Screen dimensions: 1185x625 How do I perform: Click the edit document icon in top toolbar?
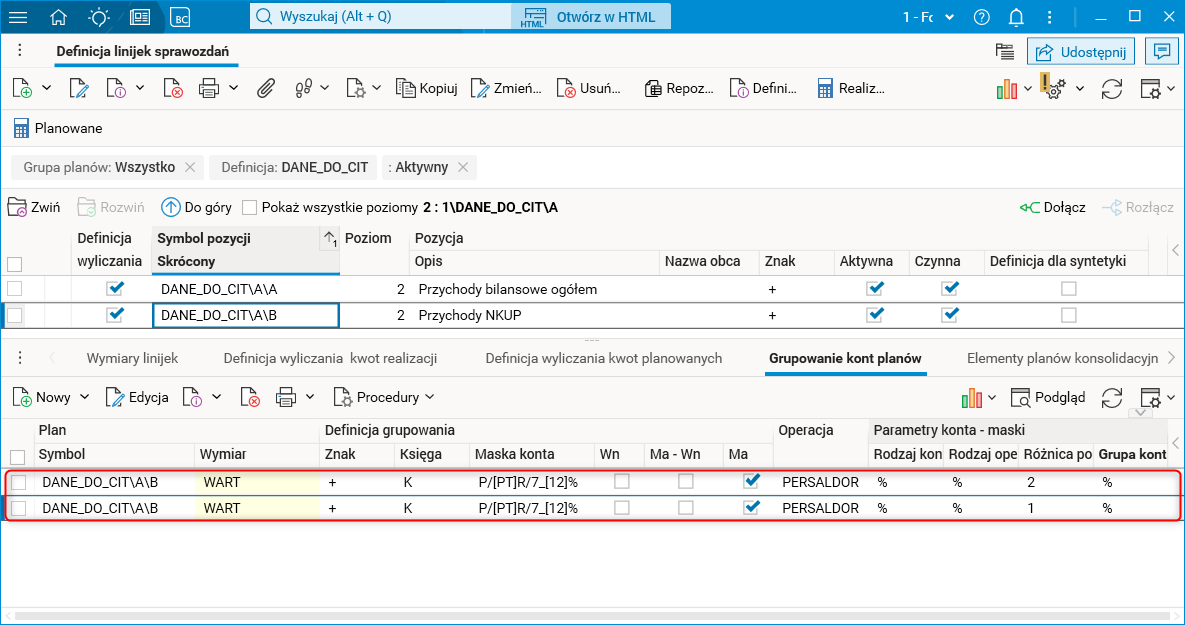pos(79,88)
